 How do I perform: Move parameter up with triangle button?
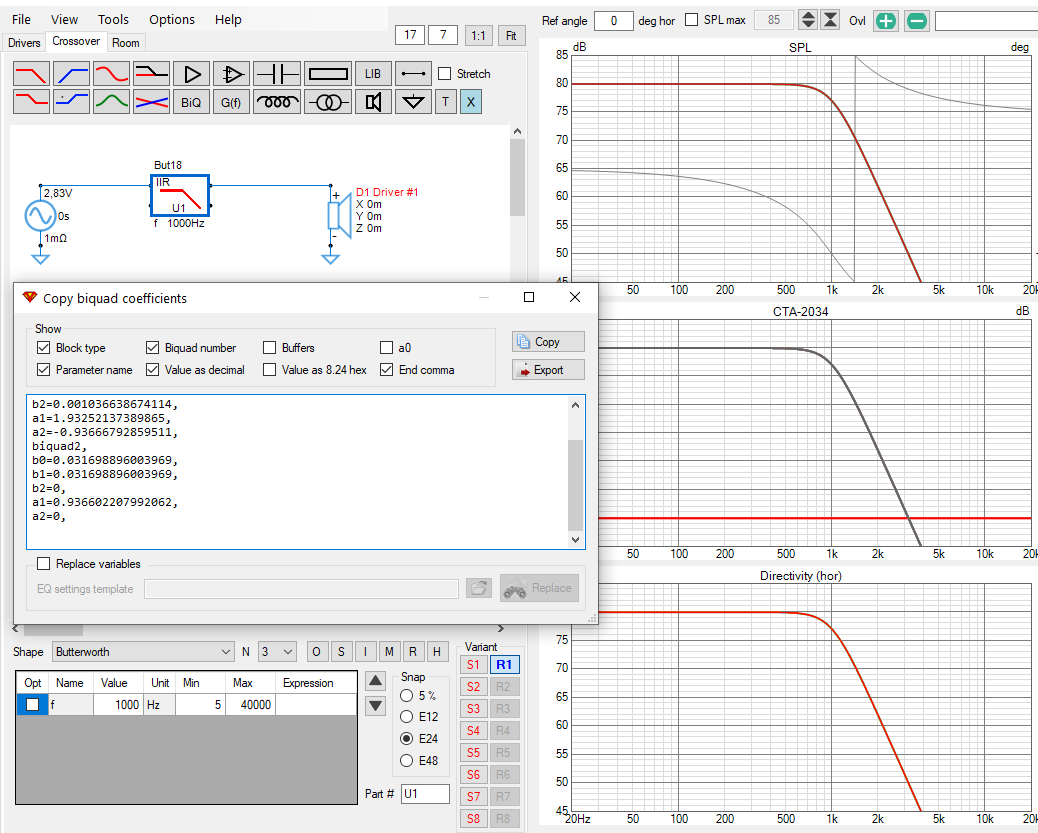[375, 680]
